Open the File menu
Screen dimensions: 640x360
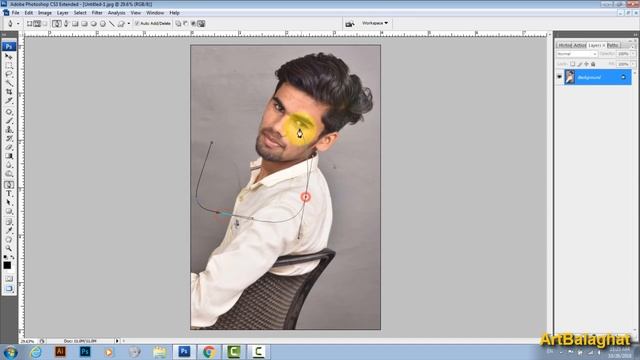(16, 13)
